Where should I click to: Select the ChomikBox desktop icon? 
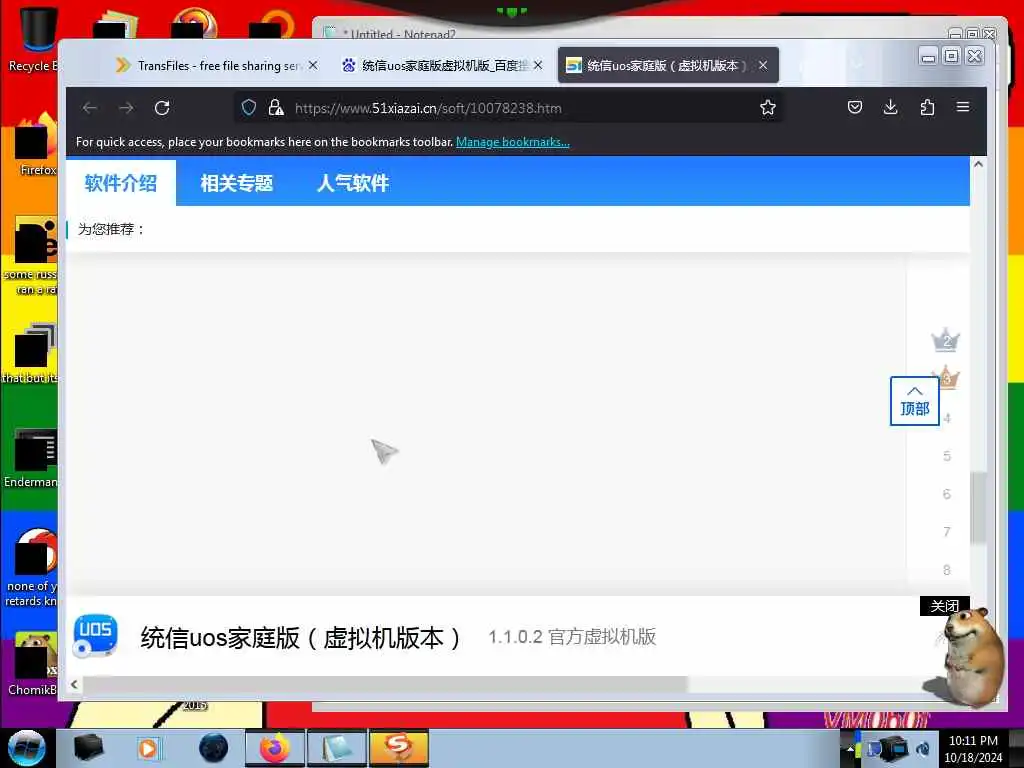coord(33,663)
